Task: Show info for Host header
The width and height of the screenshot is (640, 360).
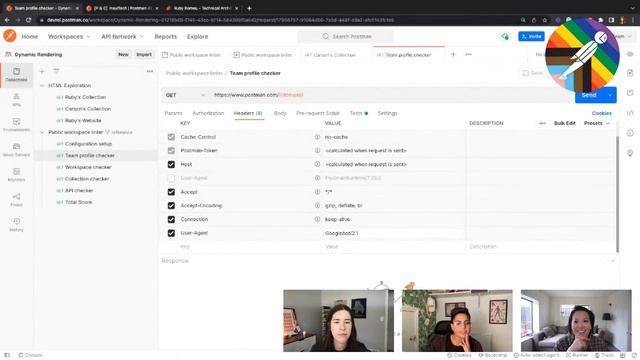Action: (317, 164)
